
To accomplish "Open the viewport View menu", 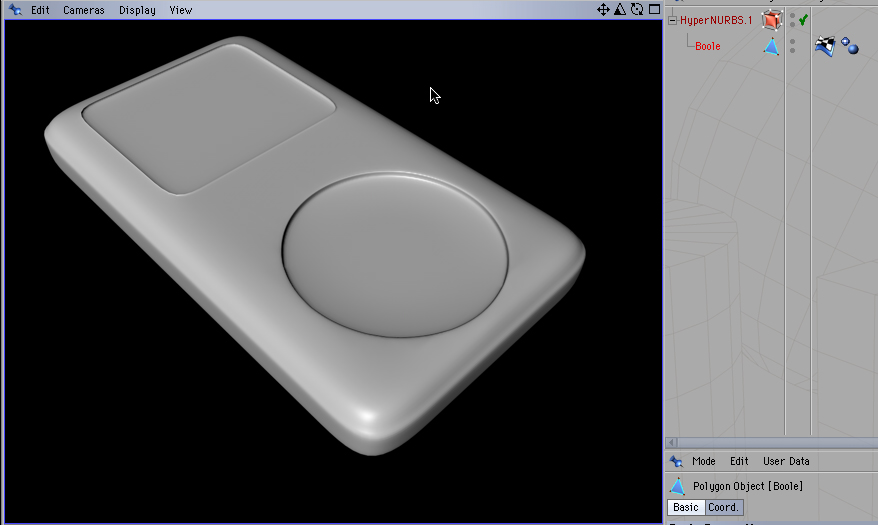I will 181,10.
